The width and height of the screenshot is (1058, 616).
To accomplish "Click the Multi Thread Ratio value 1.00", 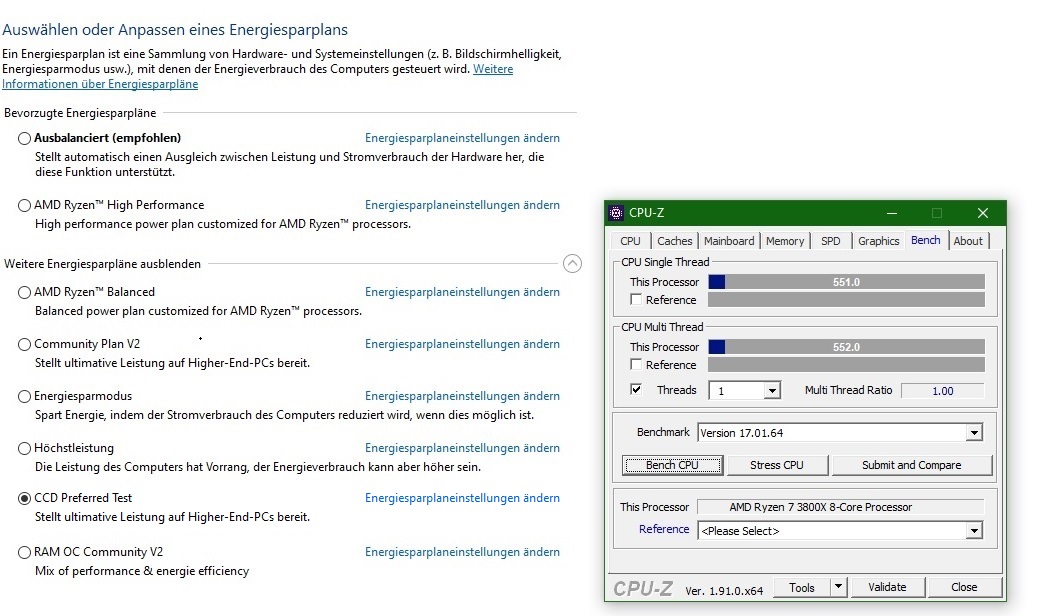I will (x=943, y=391).
